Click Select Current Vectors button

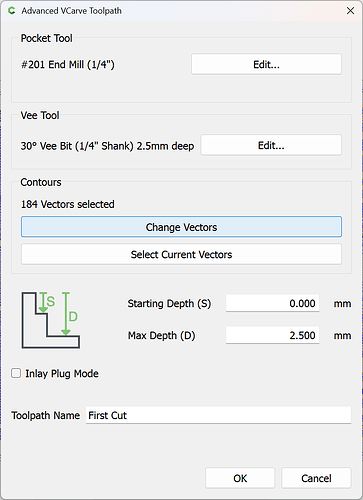(x=181, y=254)
